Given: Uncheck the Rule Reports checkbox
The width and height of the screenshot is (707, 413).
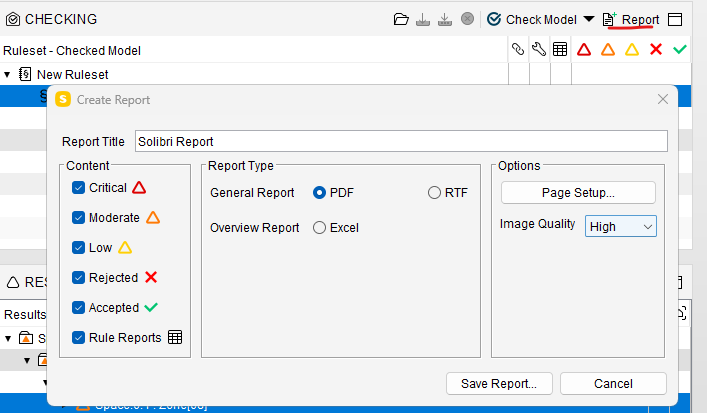Looking at the screenshot, I should 78,338.
